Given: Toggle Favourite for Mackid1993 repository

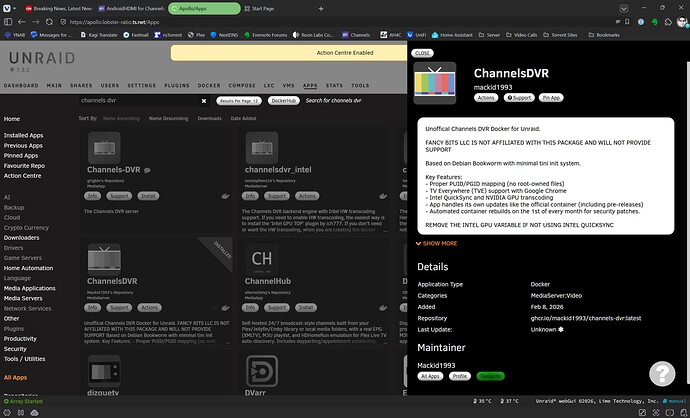Looking at the screenshot, I should pos(490,376).
